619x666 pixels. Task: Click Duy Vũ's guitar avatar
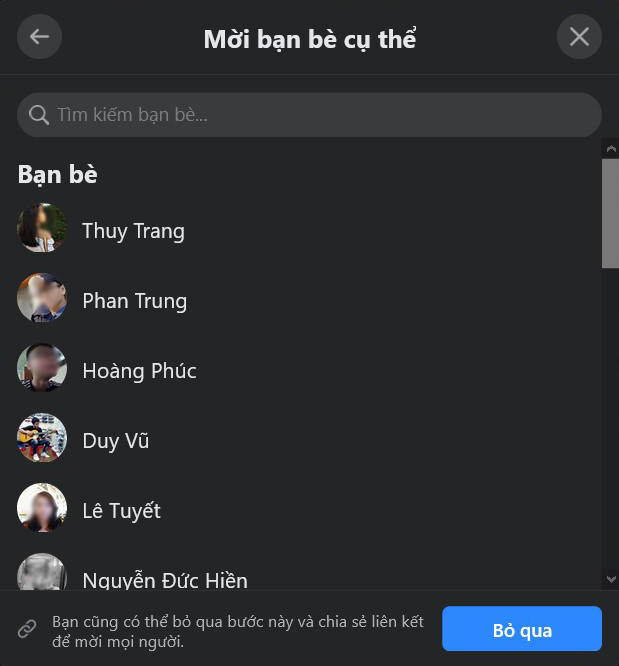click(42, 437)
